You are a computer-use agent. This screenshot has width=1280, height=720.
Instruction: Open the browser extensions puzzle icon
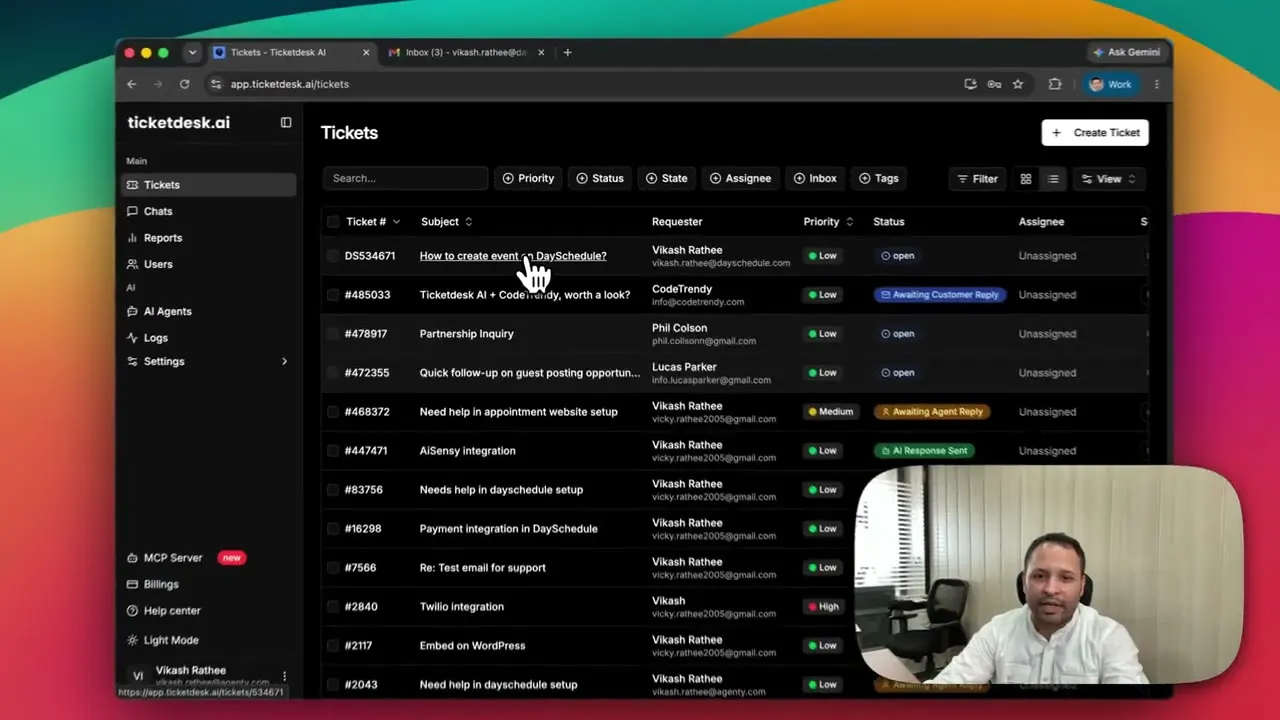(x=1055, y=84)
